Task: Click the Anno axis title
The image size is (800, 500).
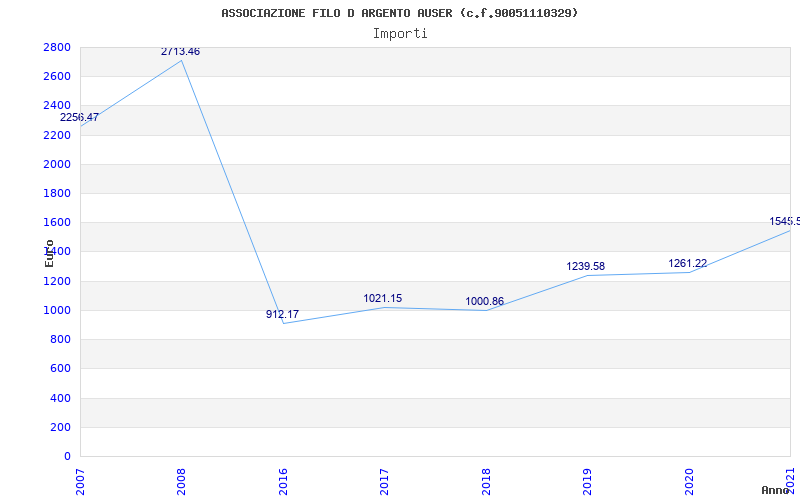Action: click(x=775, y=490)
